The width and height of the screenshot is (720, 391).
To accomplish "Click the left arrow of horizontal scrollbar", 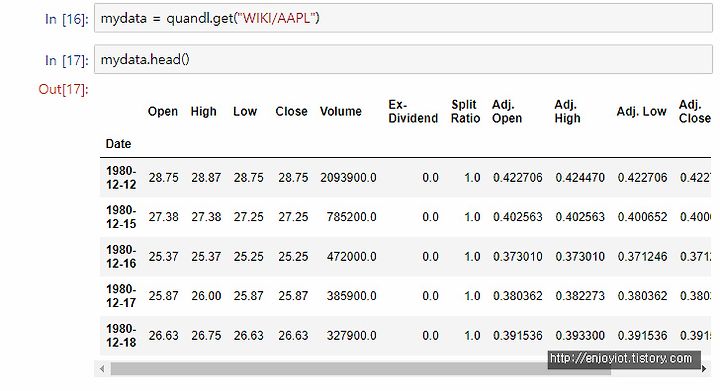I will click(x=102, y=368).
